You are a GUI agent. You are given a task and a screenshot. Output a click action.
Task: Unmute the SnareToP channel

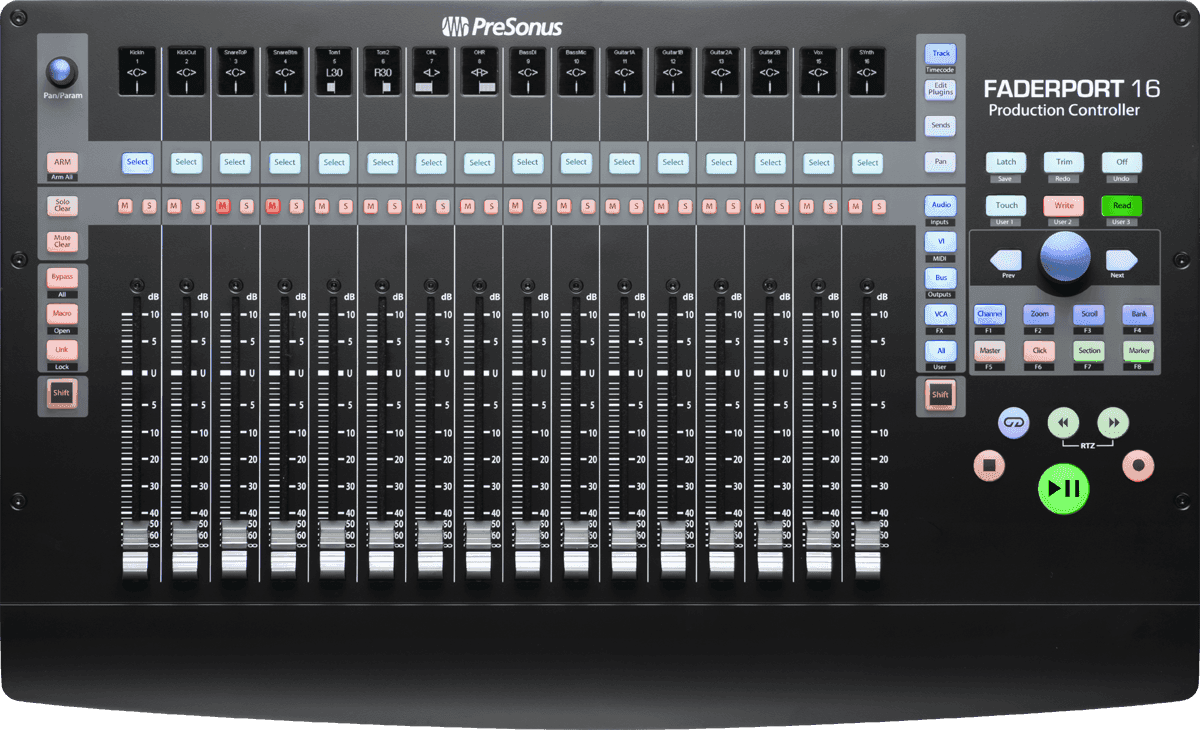222,206
